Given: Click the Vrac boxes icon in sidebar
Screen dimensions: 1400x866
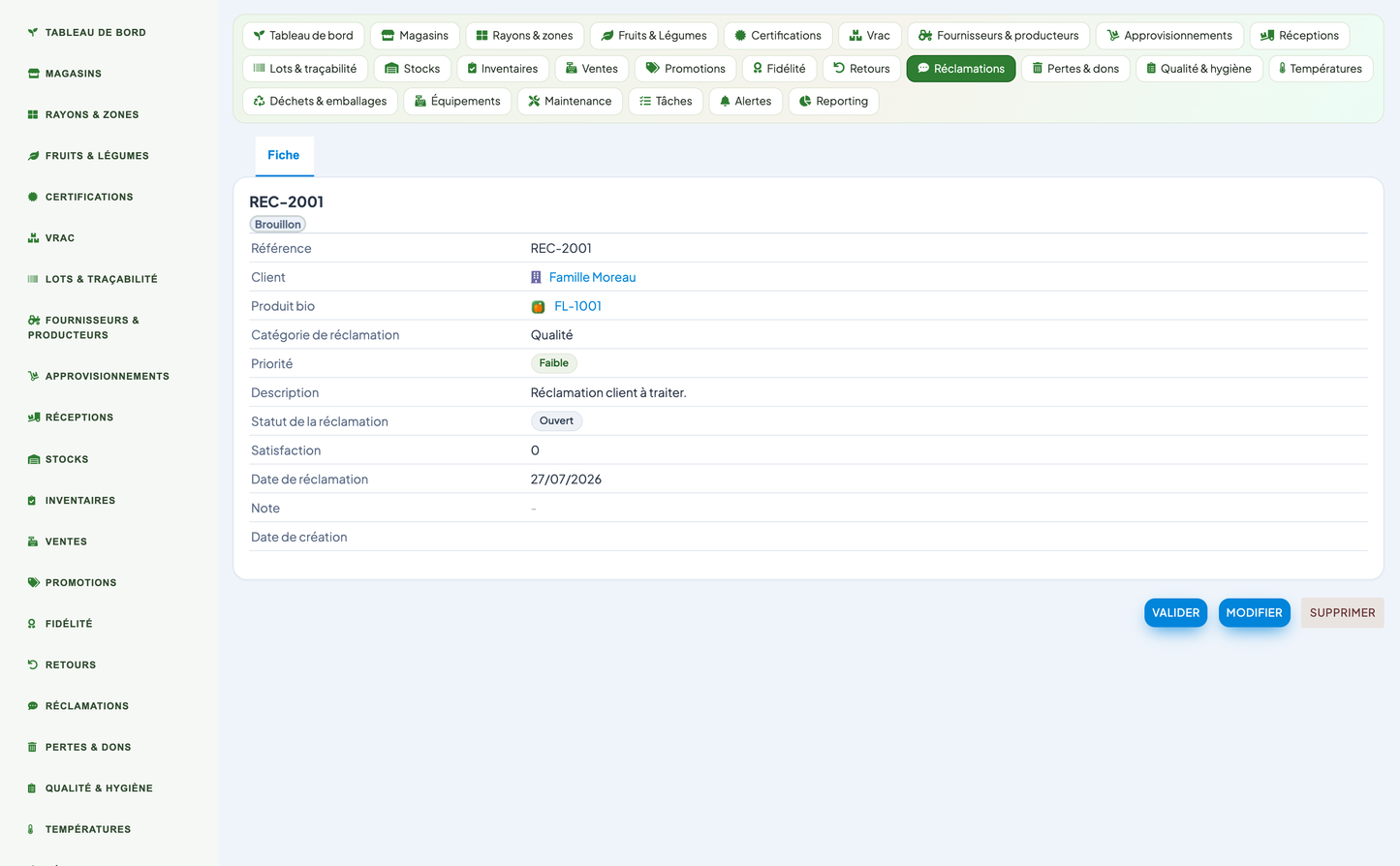Looking at the screenshot, I should (x=33, y=238).
